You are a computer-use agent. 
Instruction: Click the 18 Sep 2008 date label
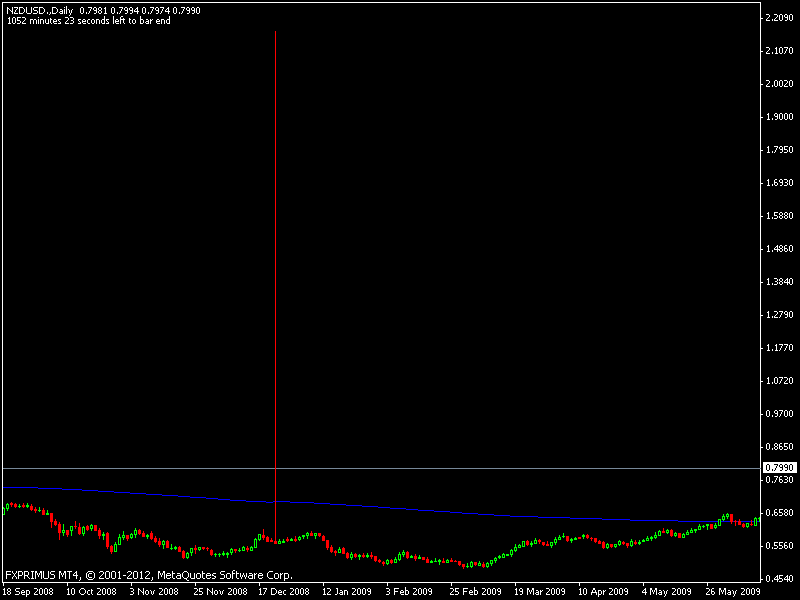[27, 591]
